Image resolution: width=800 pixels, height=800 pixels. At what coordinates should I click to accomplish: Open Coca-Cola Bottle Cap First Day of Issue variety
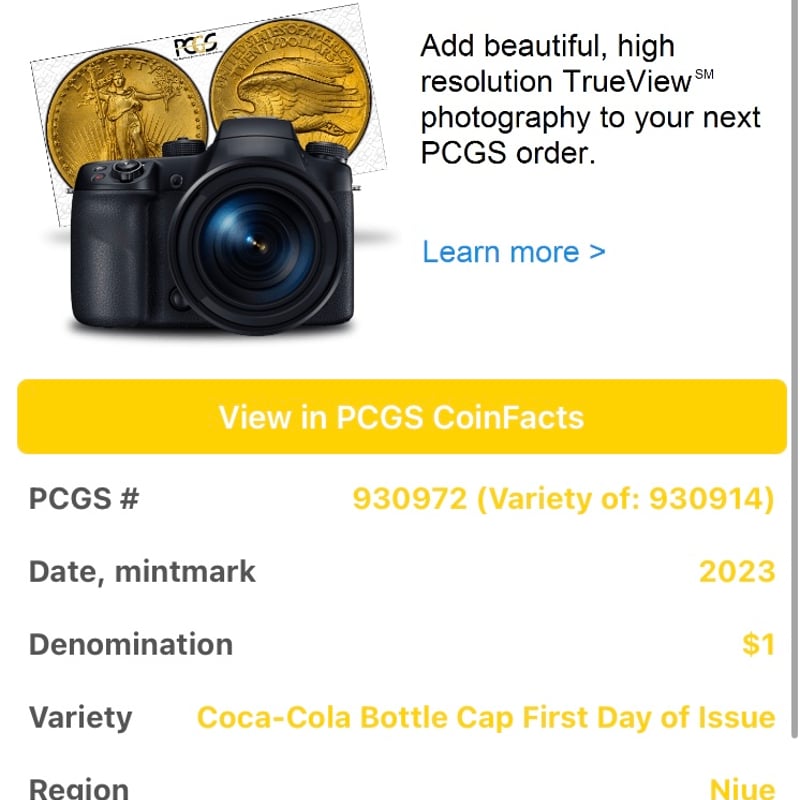point(486,717)
